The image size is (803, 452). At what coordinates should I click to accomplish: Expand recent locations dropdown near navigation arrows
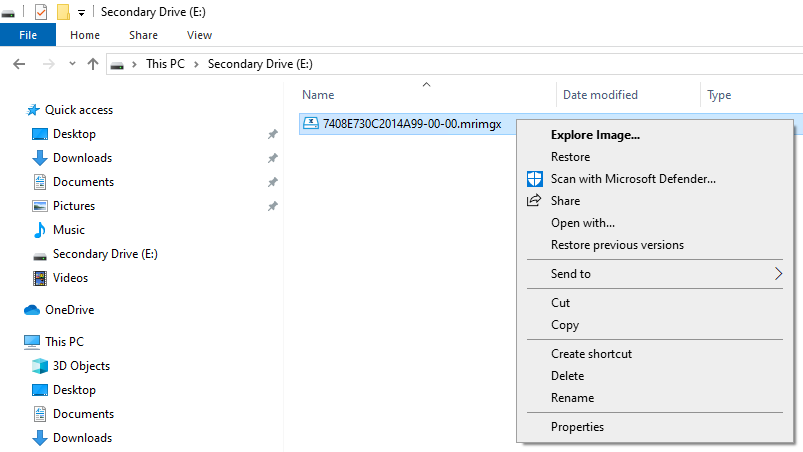click(72, 64)
